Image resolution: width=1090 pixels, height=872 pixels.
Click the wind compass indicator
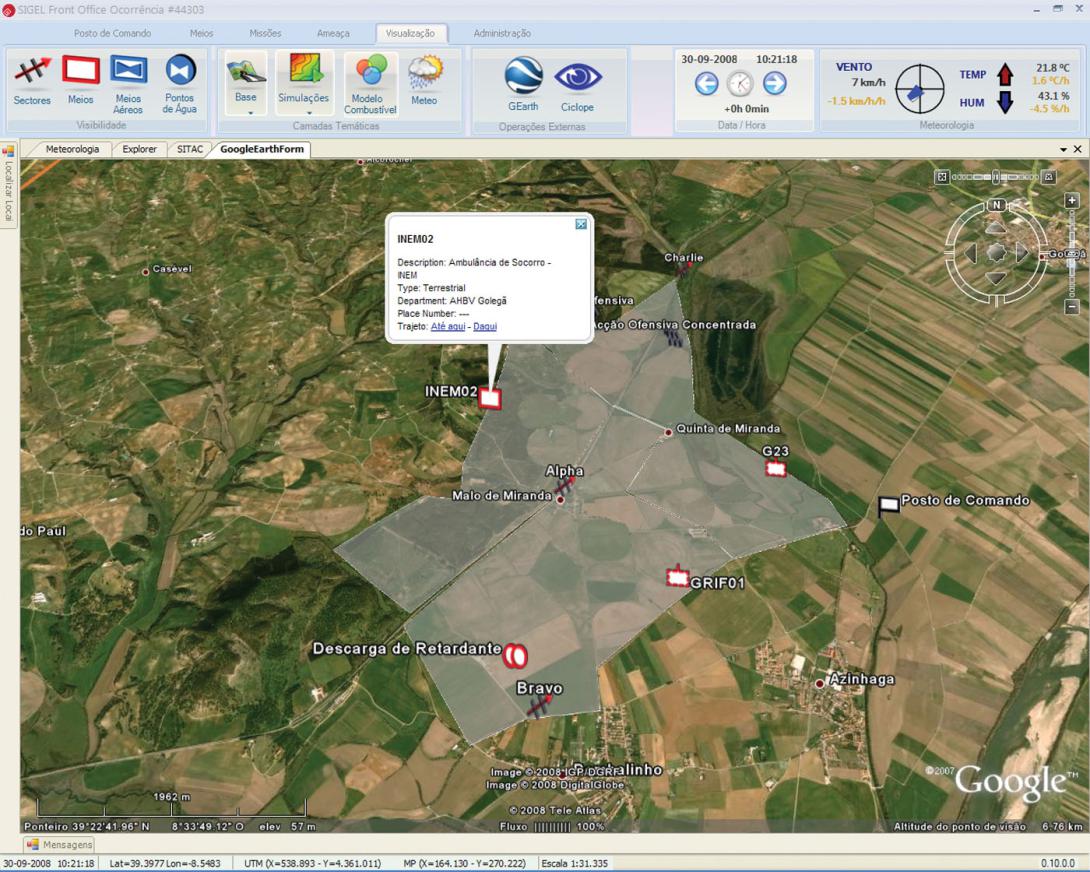919,89
